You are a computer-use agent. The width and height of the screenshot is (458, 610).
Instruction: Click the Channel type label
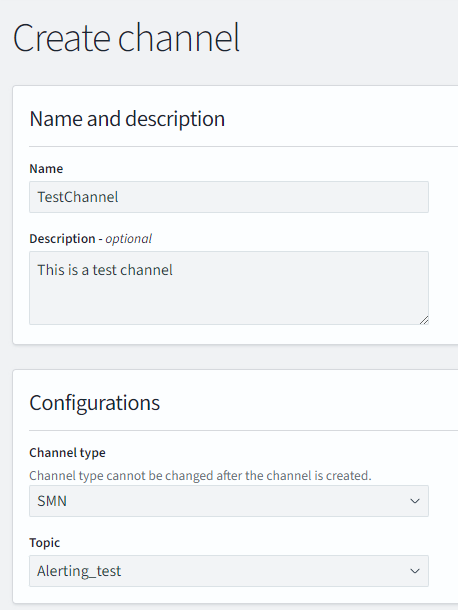pos(67,453)
